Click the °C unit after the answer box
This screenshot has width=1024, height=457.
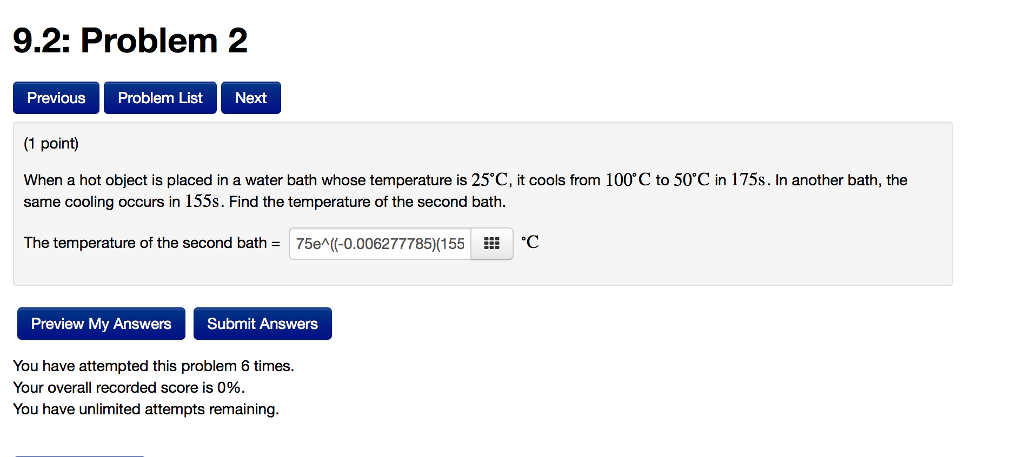point(530,243)
